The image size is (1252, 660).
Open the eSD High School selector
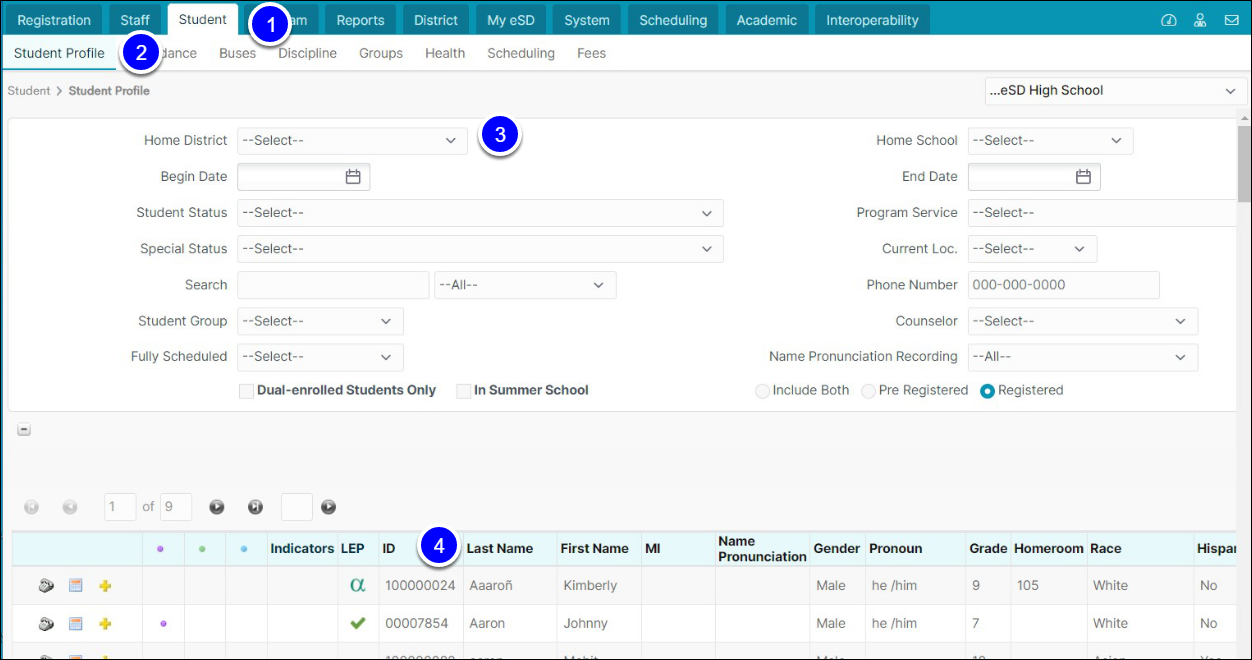(x=1115, y=91)
